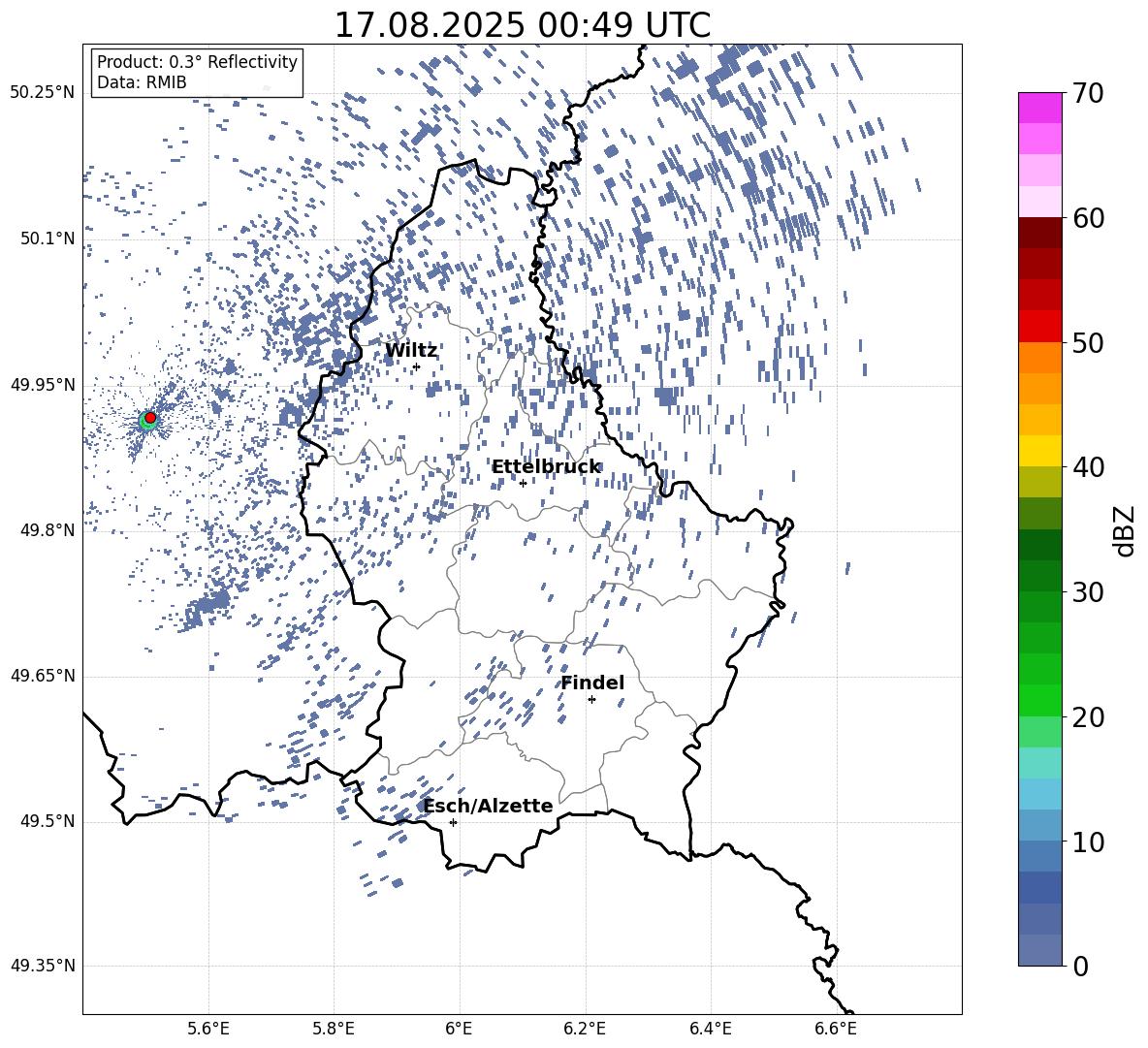Click the yellow colorbar segment above 40
Screen dimensions: 1148x1048
pos(1040,451)
